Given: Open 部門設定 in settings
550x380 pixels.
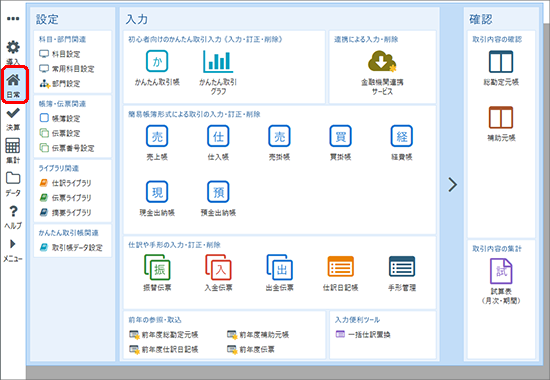Looking at the screenshot, I should (x=60, y=84).
